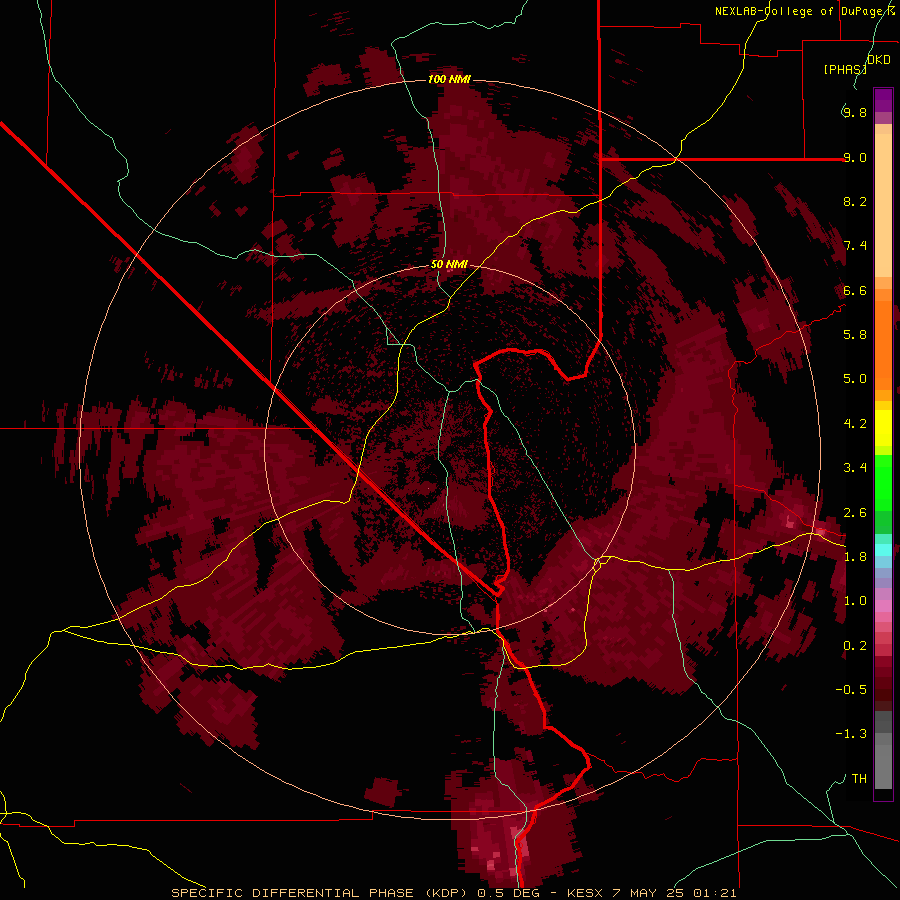Pick the orange segment of the colorbar
This screenshot has width=900, height=900.
click(x=883, y=344)
